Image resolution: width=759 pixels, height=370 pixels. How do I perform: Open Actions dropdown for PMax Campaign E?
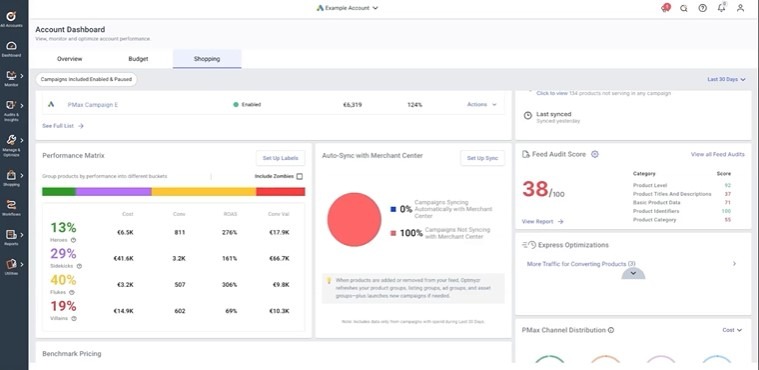482,104
